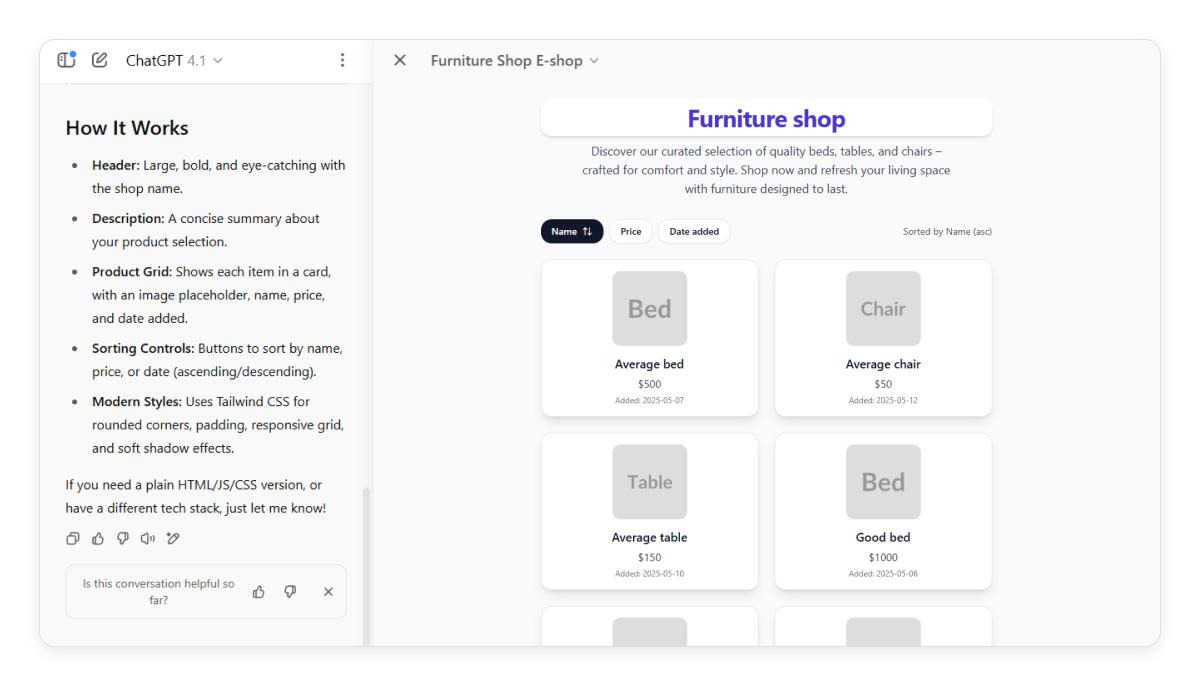
Task: Select the Average table image placeholder
Action: pyautogui.click(x=650, y=482)
